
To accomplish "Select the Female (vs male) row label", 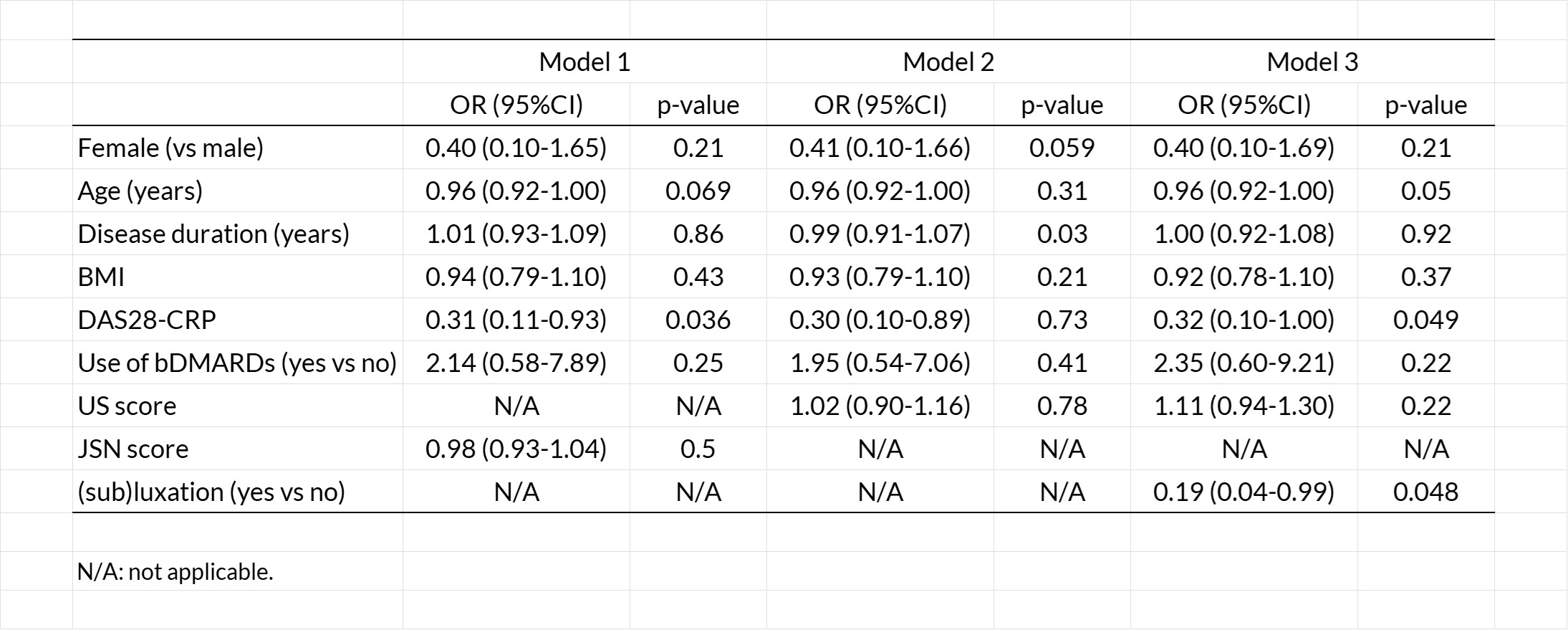I will pyautogui.click(x=170, y=148).
